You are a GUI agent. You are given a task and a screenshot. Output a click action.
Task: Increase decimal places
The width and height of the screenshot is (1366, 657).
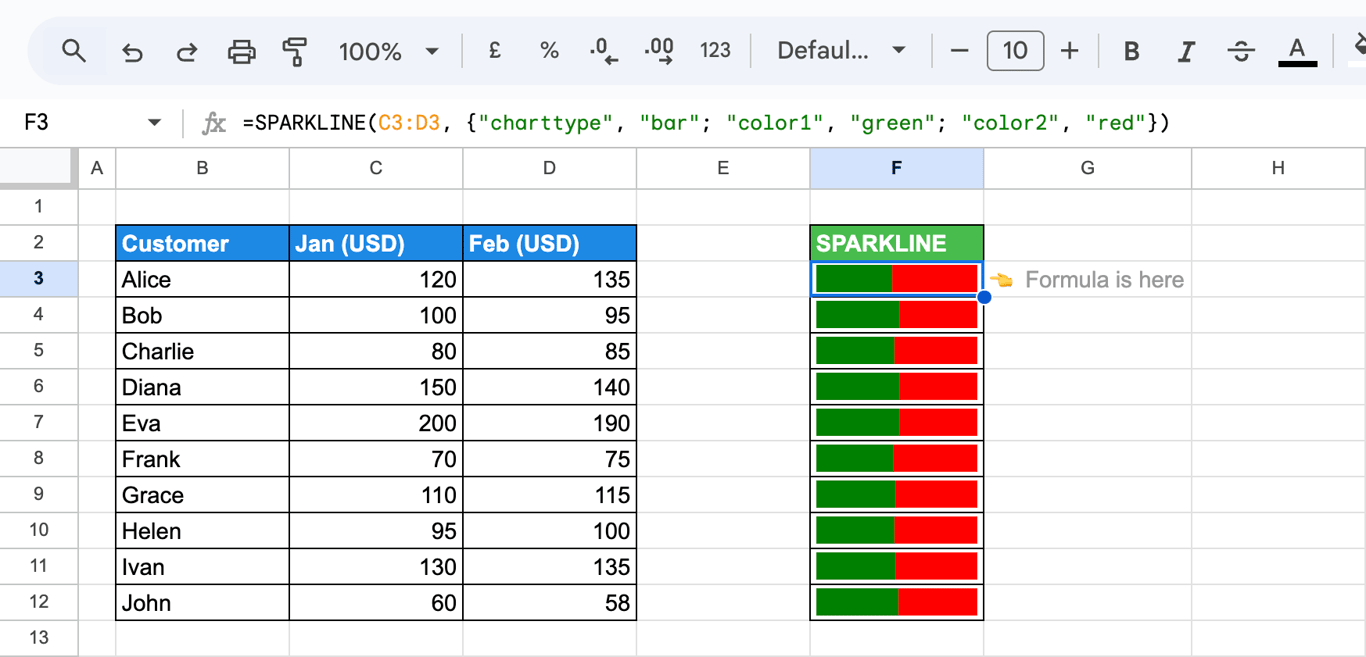coord(659,51)
